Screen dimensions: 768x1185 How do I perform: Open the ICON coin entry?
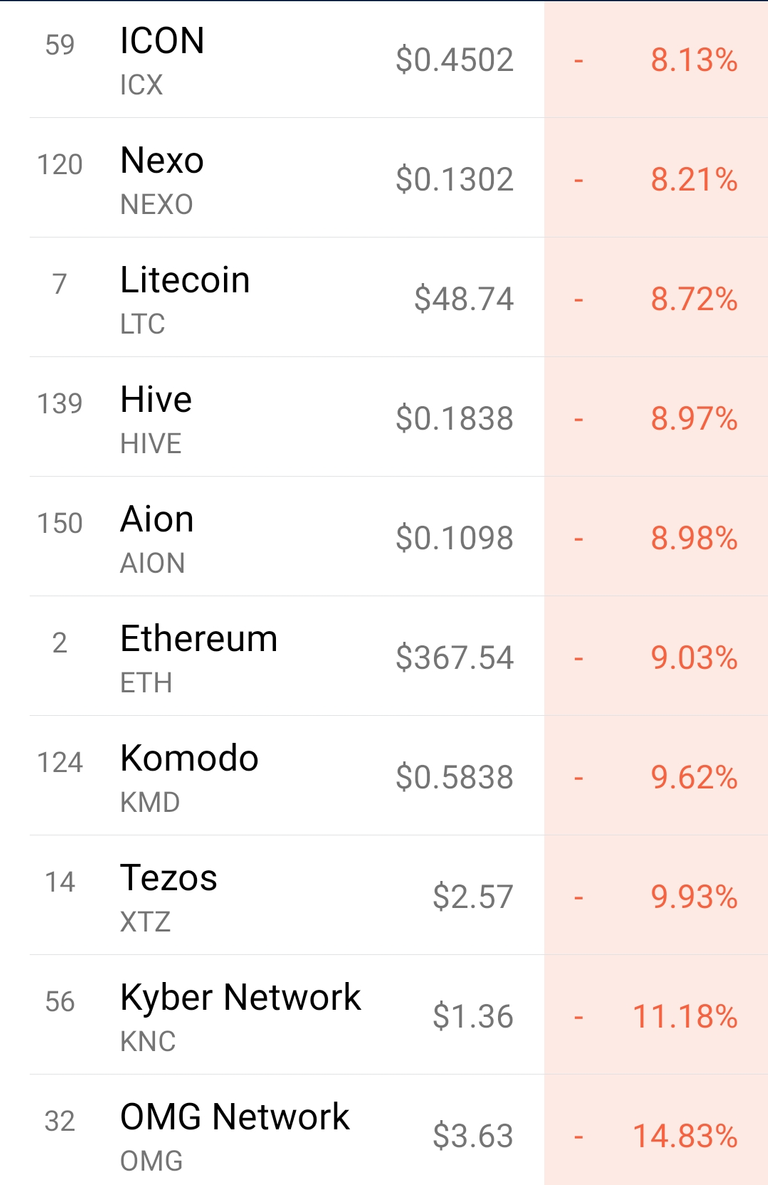pos(162,41)
